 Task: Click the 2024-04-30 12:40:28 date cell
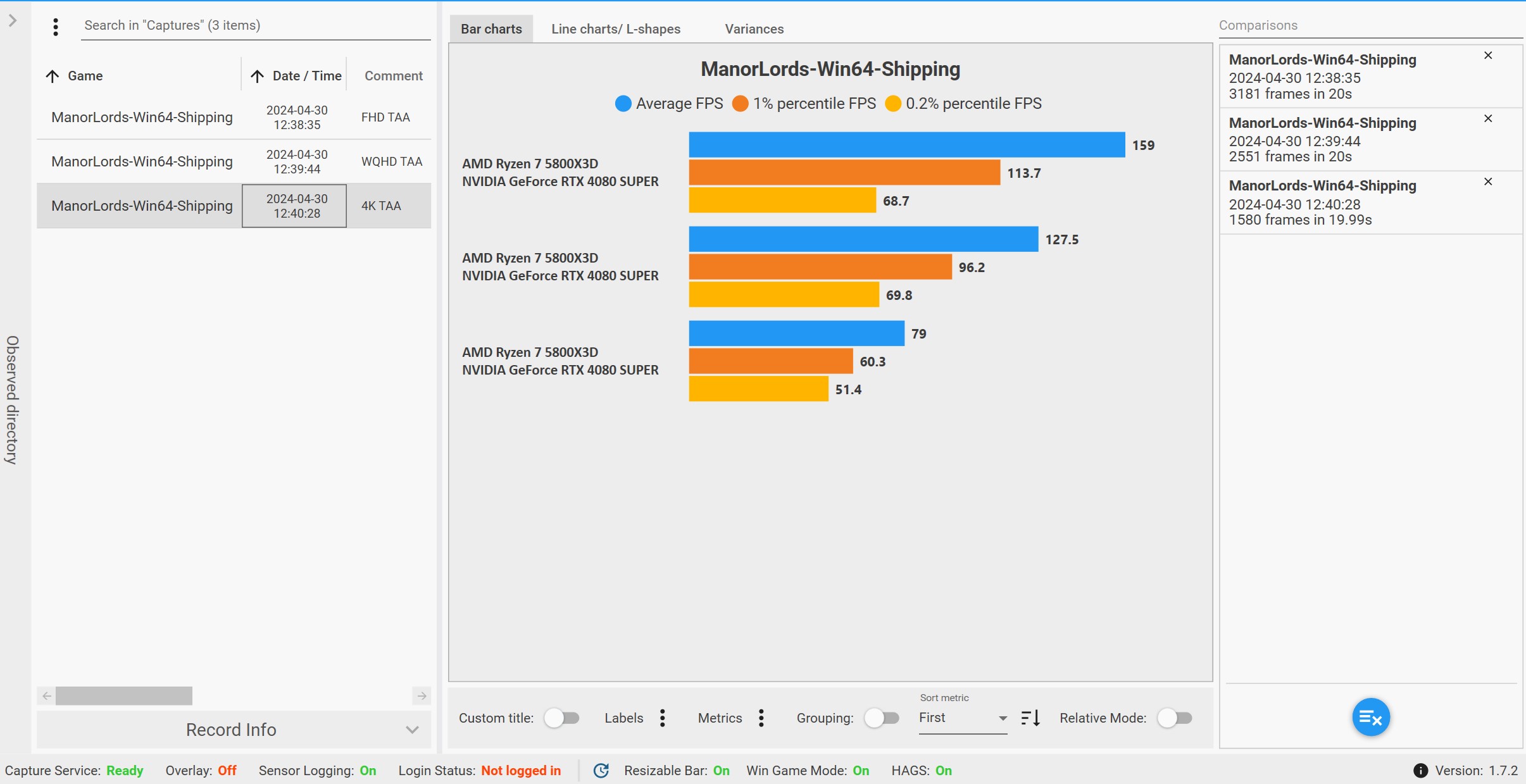(x=294, y=206)
